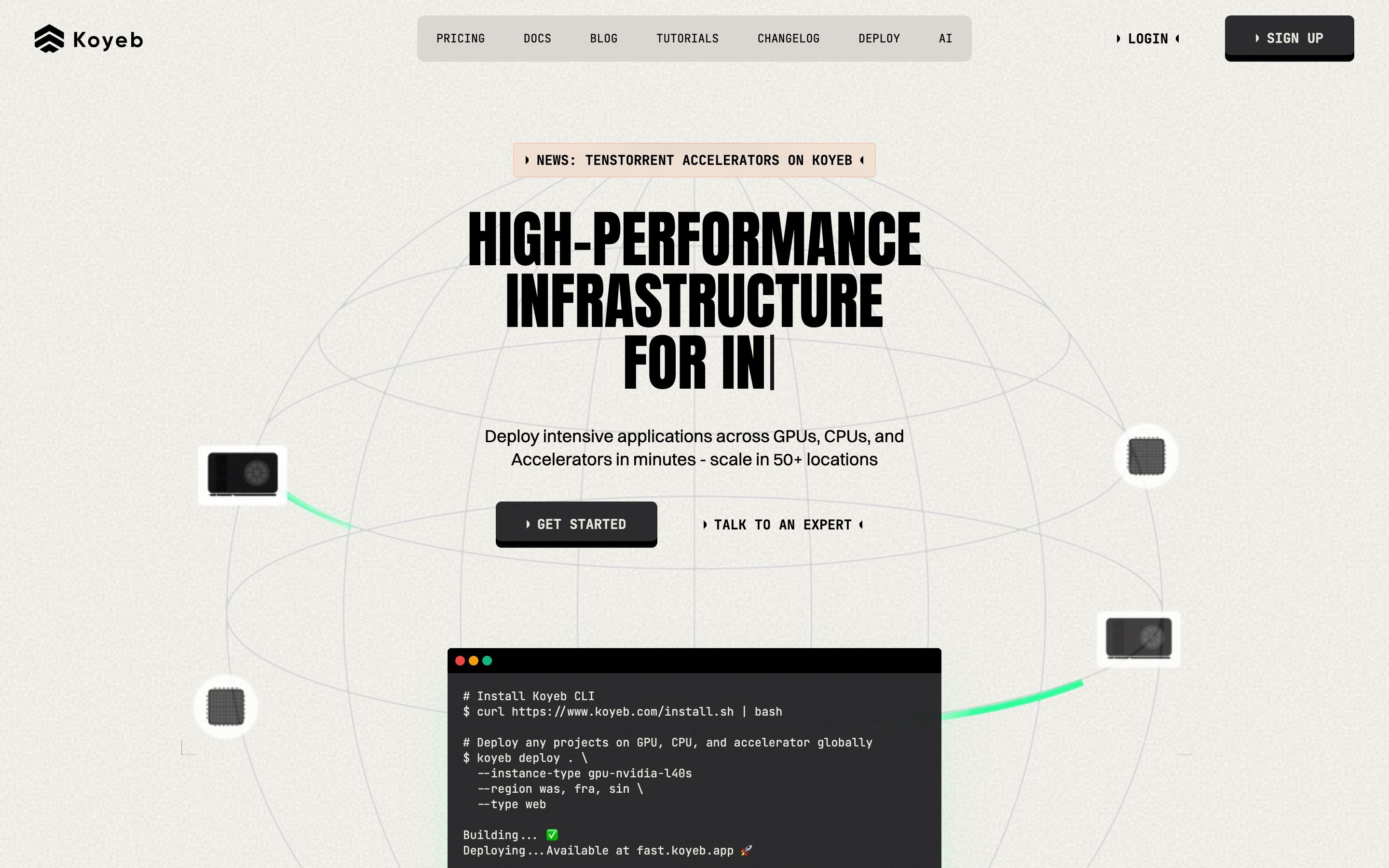Click the Login link
Image resolution: width=1389 pixels, height=868 pixels.
tap(1147, 39)
